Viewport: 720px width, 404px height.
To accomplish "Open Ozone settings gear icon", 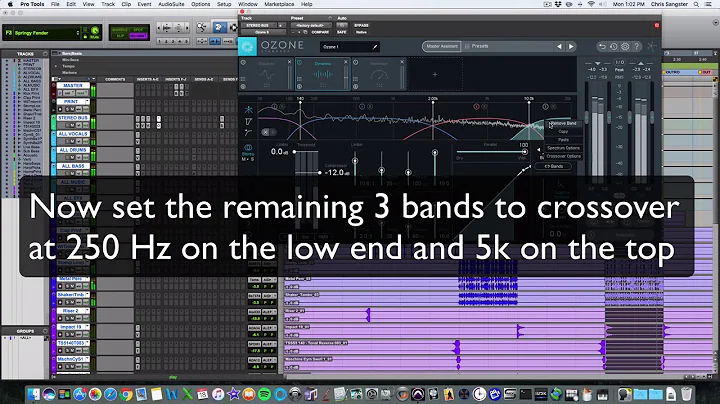I will (x=625, y=46).
